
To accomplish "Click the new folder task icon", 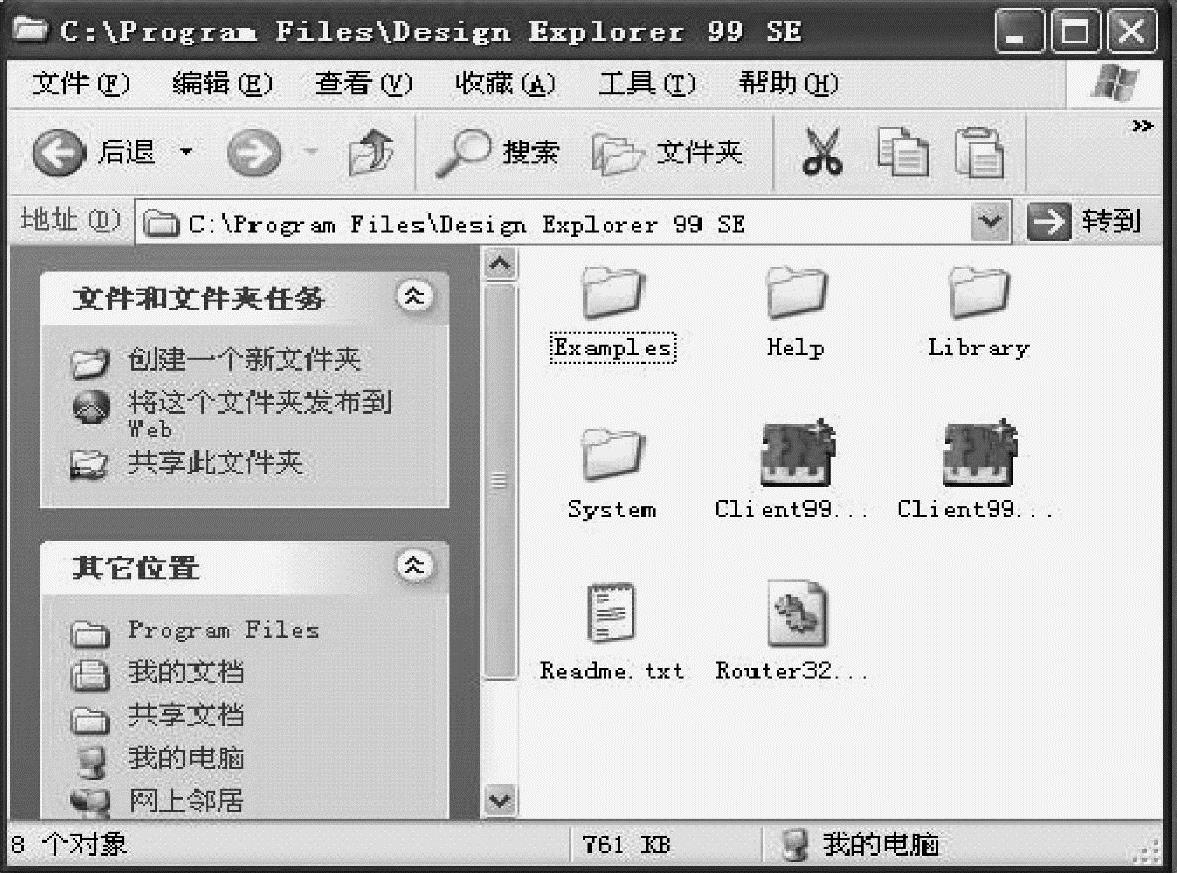I will [x=90, y=363].
